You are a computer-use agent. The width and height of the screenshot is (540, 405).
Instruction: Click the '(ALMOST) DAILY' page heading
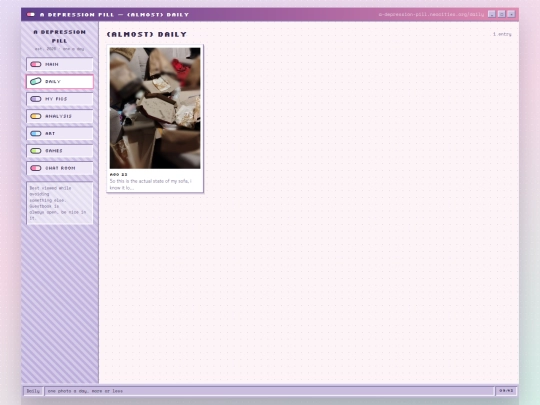(x=147, y=34)
